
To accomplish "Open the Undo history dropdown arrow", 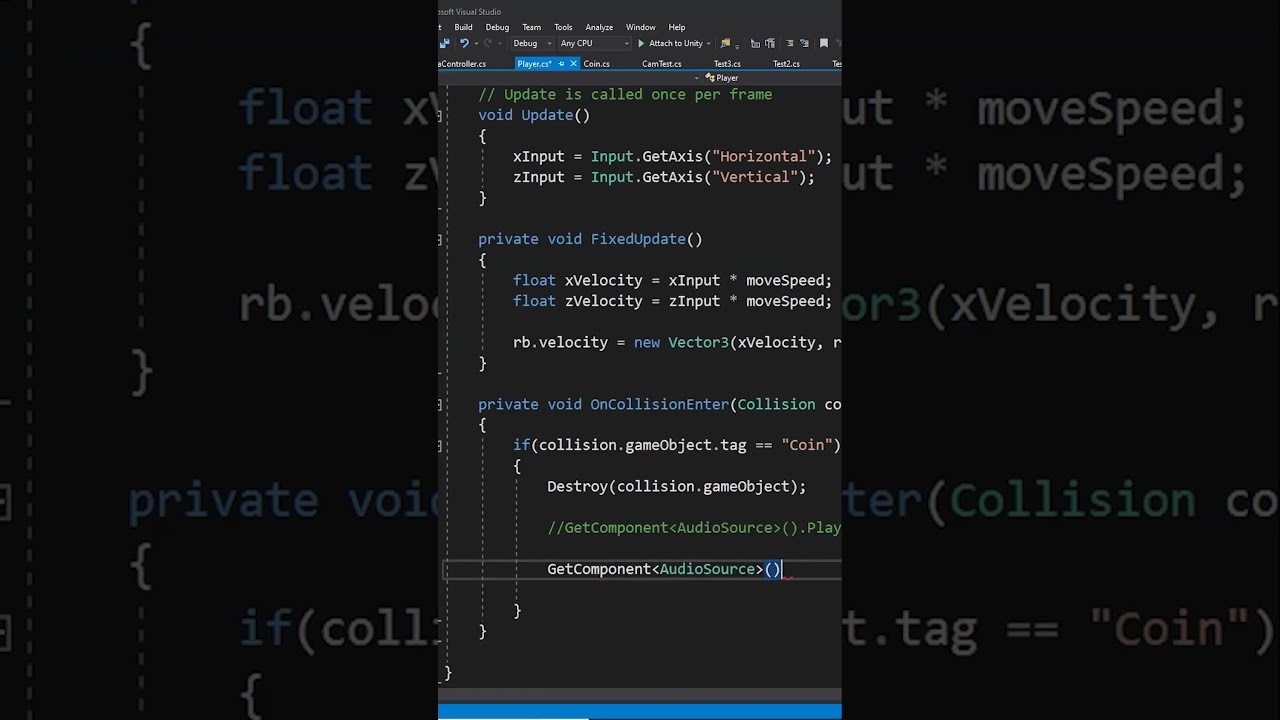I will coord(476,44).
